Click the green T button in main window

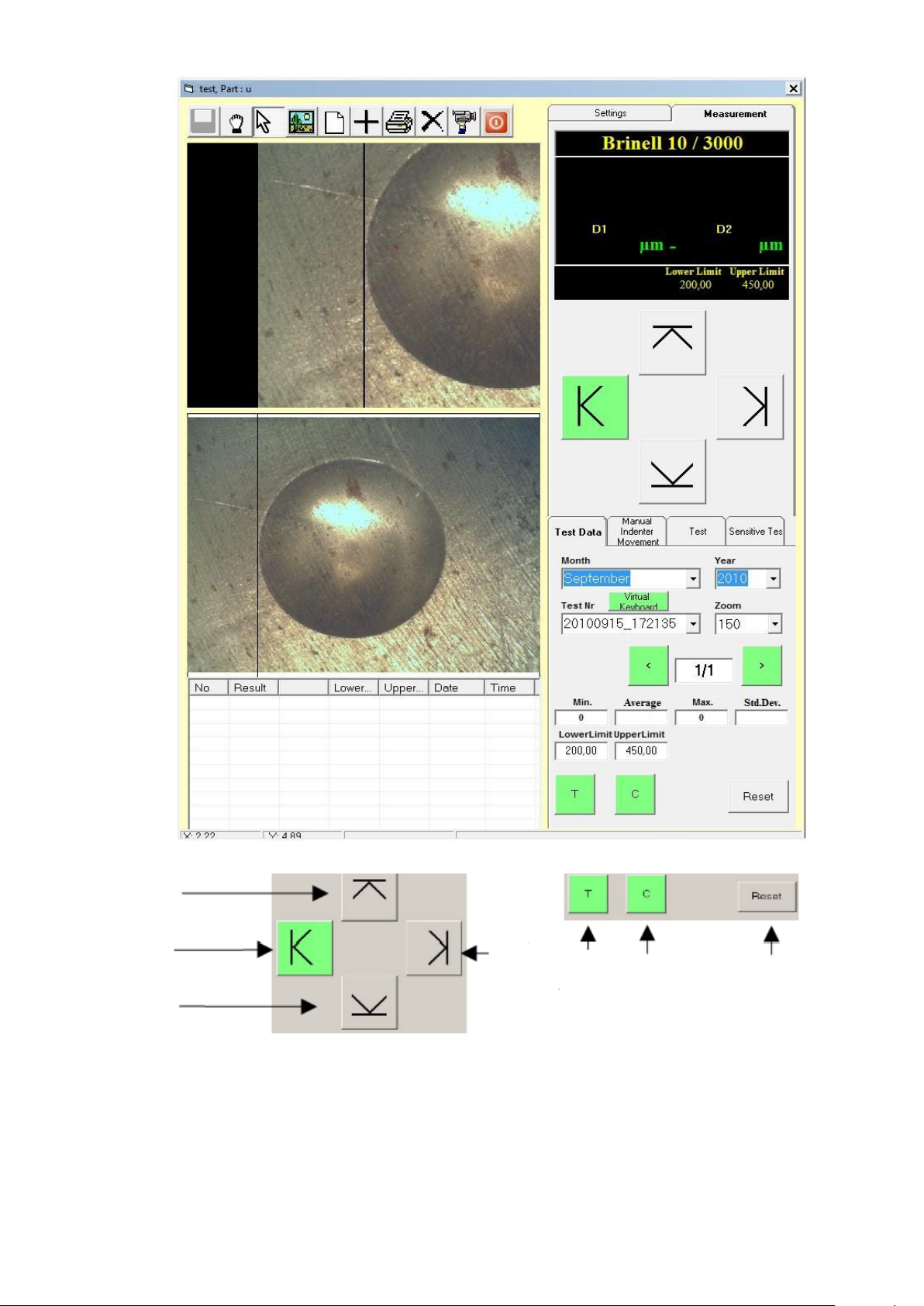click(575, 794)
